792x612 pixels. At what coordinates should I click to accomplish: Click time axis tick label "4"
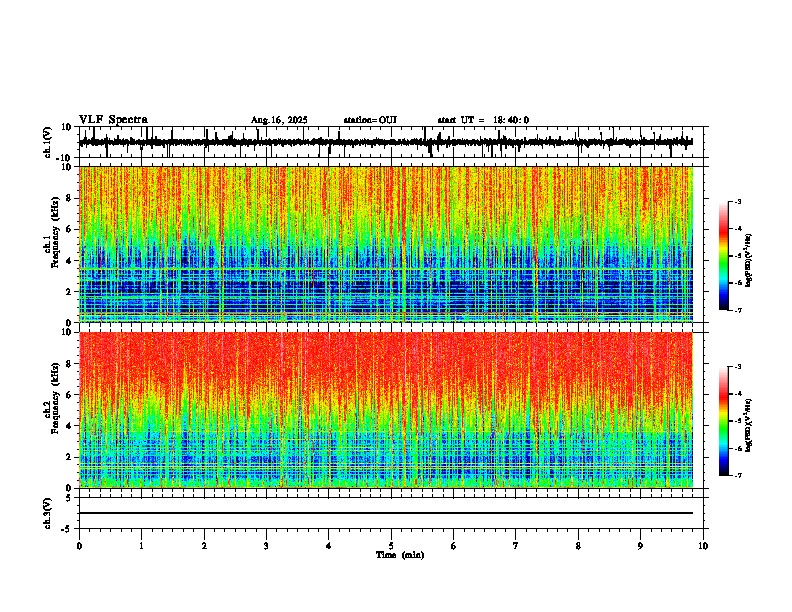(329, 546)
